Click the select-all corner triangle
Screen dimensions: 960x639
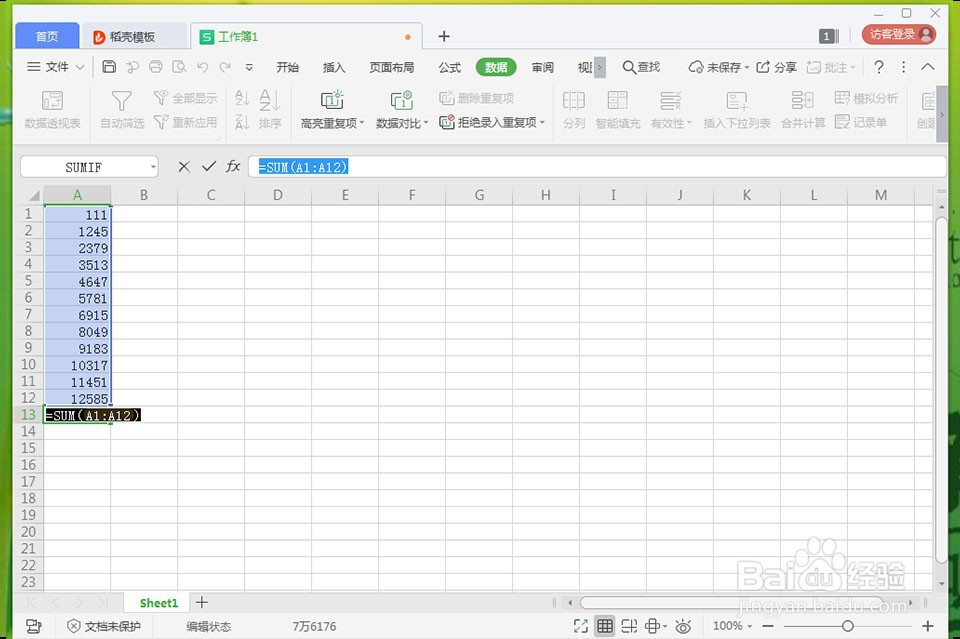[x=34, y=195]
